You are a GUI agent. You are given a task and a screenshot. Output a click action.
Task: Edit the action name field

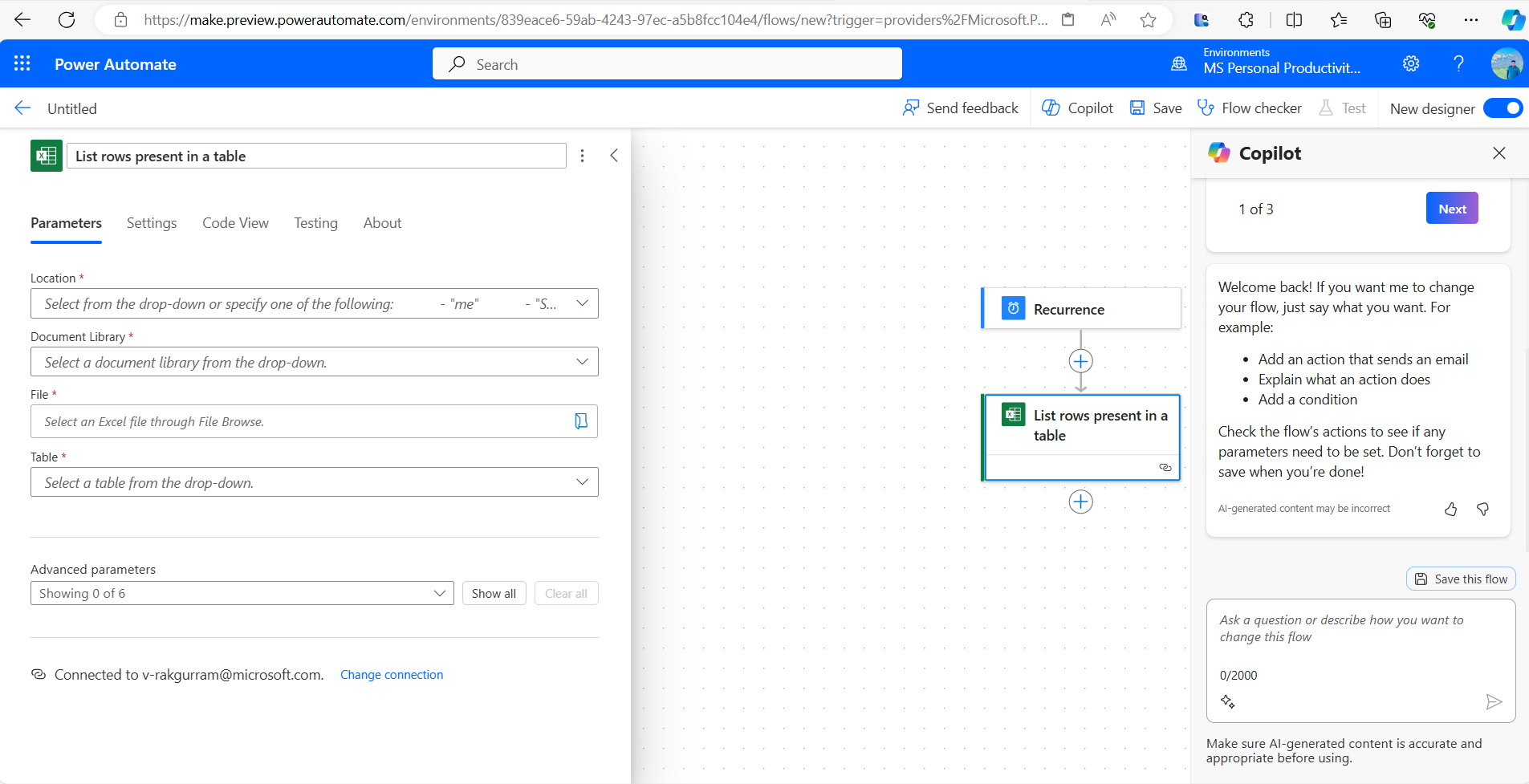316,156
